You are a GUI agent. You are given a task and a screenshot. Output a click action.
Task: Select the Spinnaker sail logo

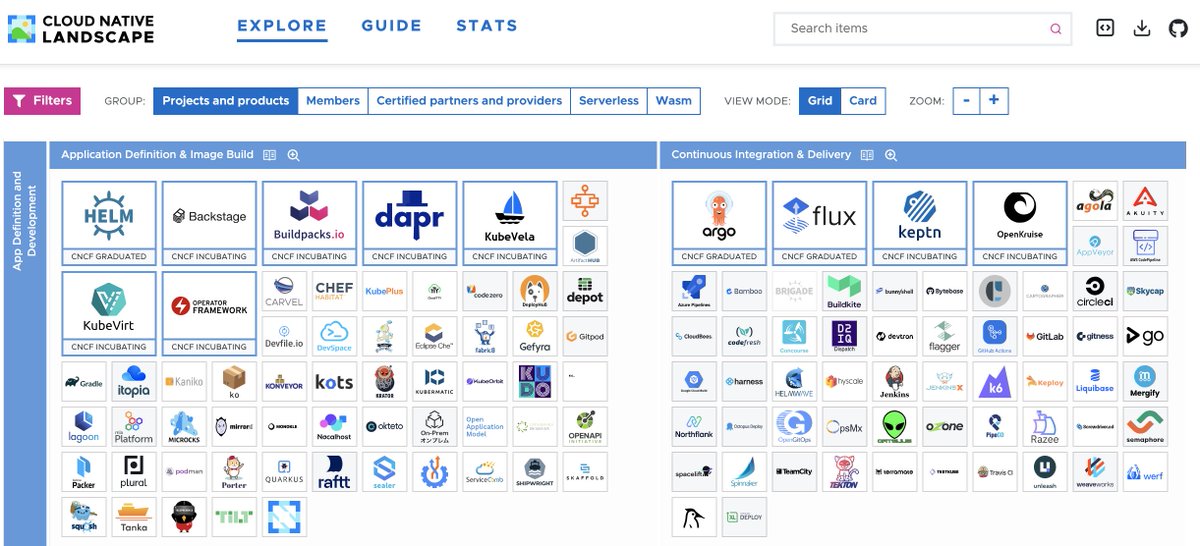pos(744,472)
